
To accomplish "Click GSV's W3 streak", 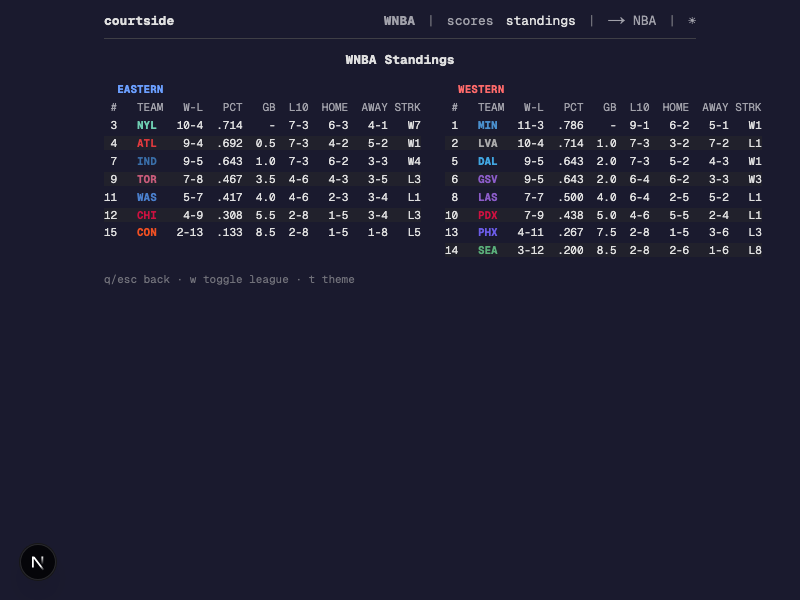I will pos(755,179).
